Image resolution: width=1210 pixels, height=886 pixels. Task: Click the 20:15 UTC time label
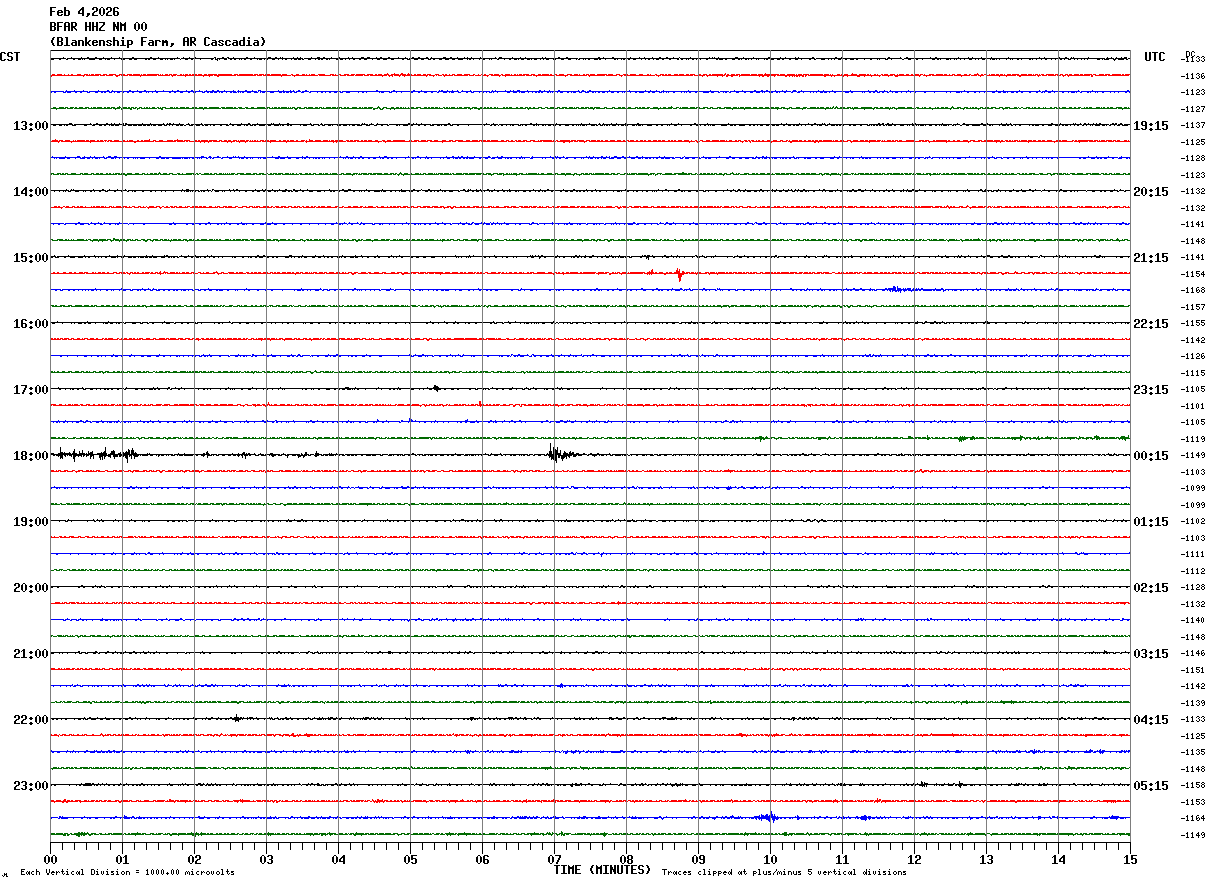pos(1151,191)
